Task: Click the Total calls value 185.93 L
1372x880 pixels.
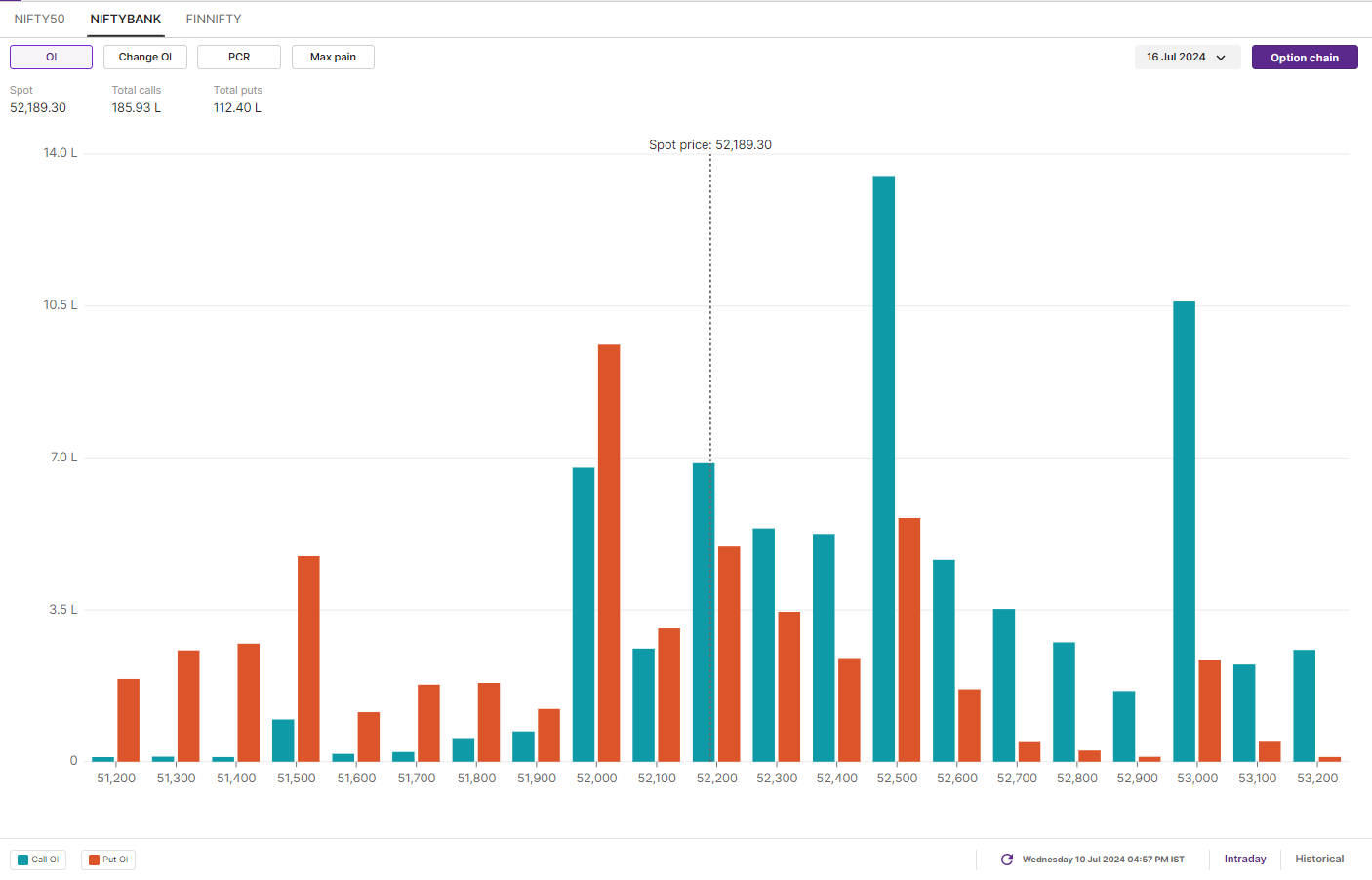Action: click(137, 107)
